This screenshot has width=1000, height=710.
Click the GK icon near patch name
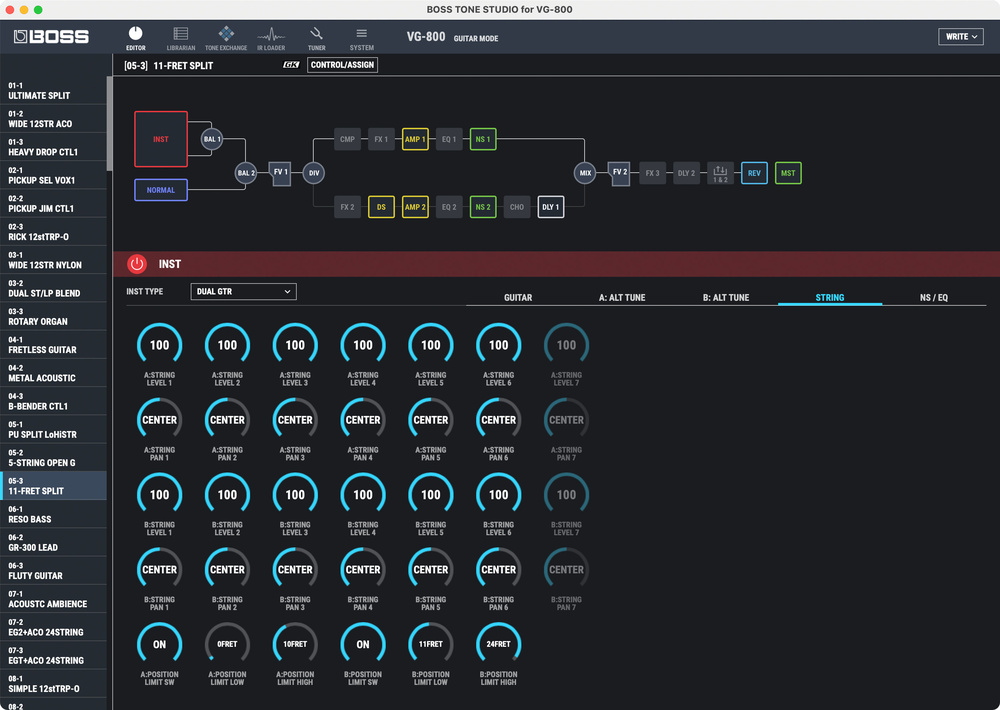(291, 65)
